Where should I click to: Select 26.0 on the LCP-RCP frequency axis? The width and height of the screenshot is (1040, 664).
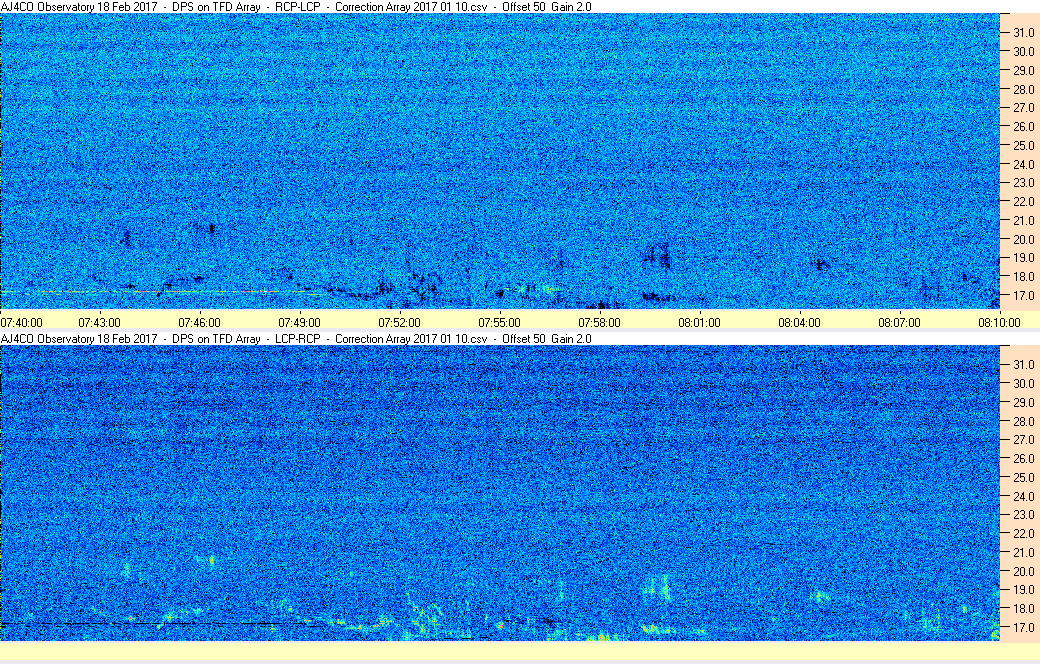click(x=1023, y=458)
